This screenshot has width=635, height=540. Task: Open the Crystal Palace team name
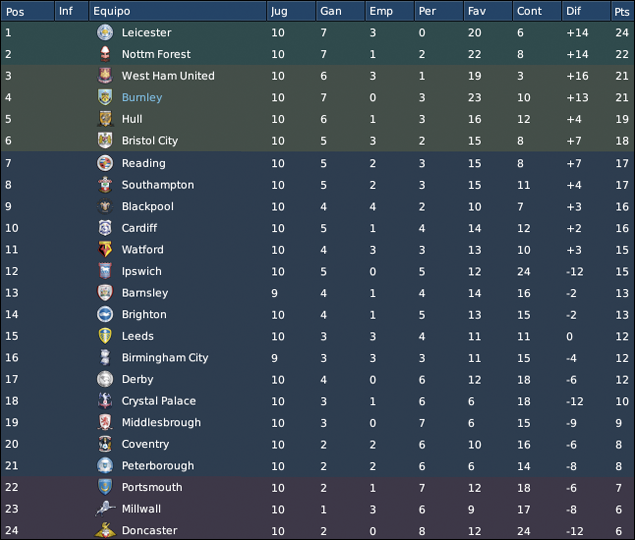159,401
